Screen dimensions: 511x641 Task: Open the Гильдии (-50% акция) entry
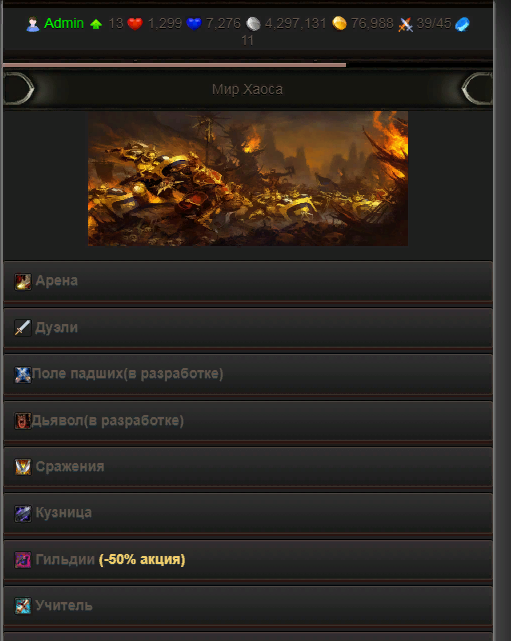[248, 560]
